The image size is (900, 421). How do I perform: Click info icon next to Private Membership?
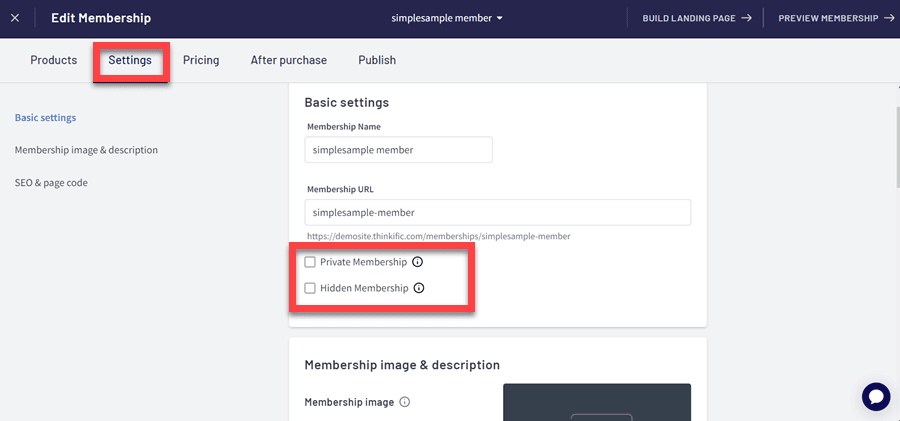coord(418,262)
